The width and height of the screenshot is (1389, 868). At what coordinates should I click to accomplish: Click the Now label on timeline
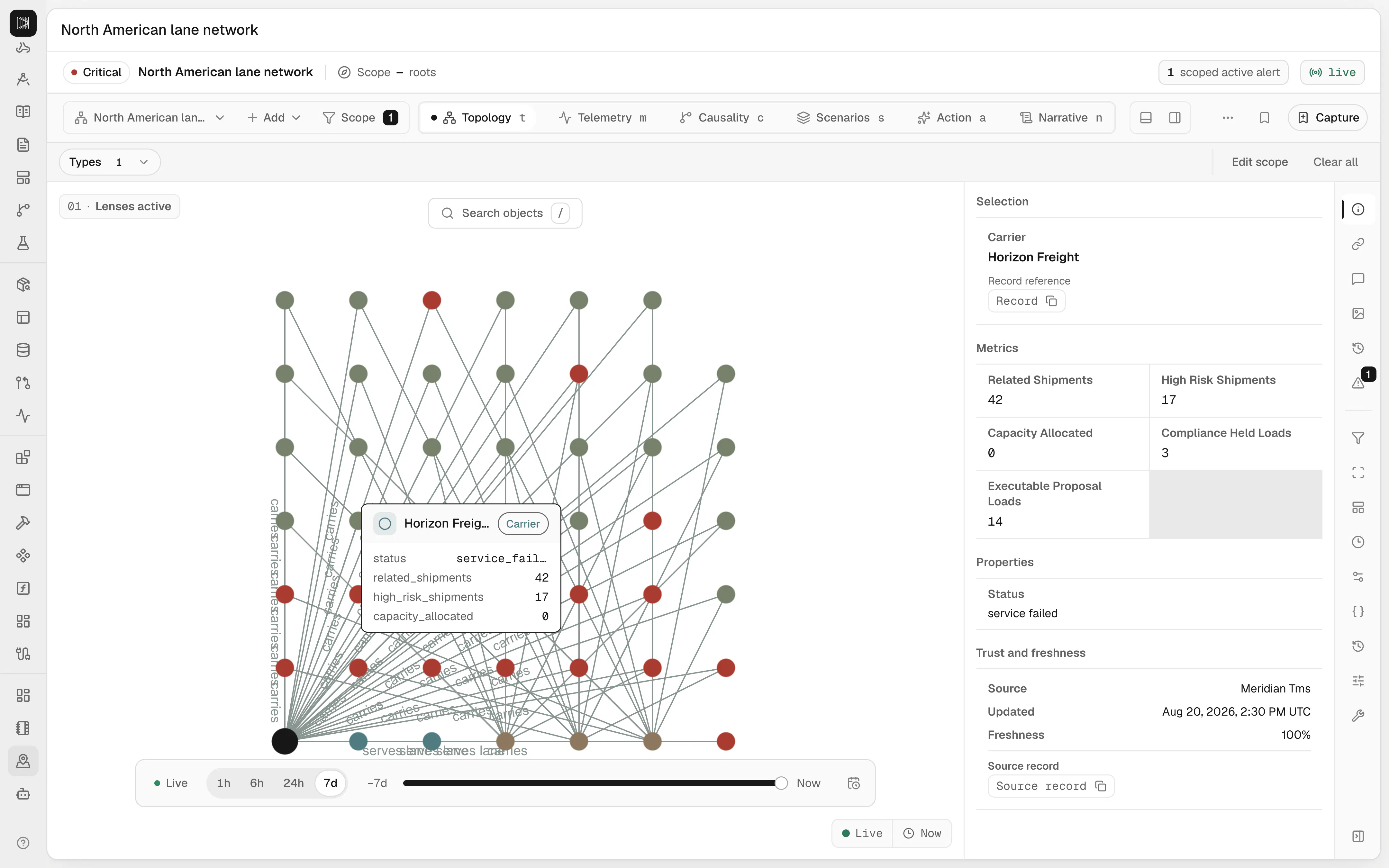coord(808,783)
